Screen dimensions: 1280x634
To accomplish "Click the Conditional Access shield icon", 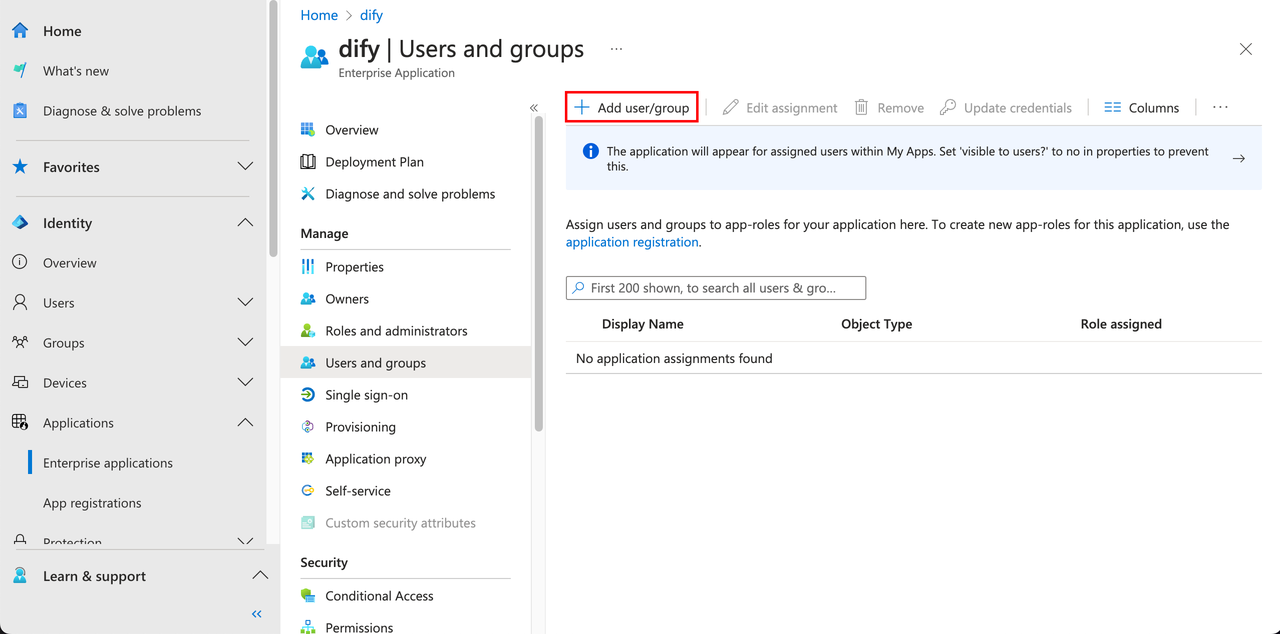I will pos(308,596).
